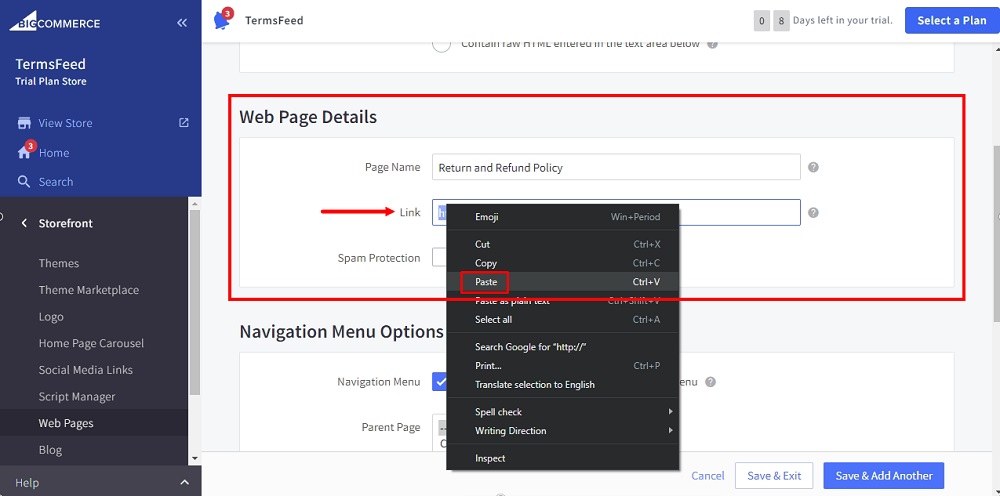Open help icon beside Navigation Menu option

(x=710, y=382)
